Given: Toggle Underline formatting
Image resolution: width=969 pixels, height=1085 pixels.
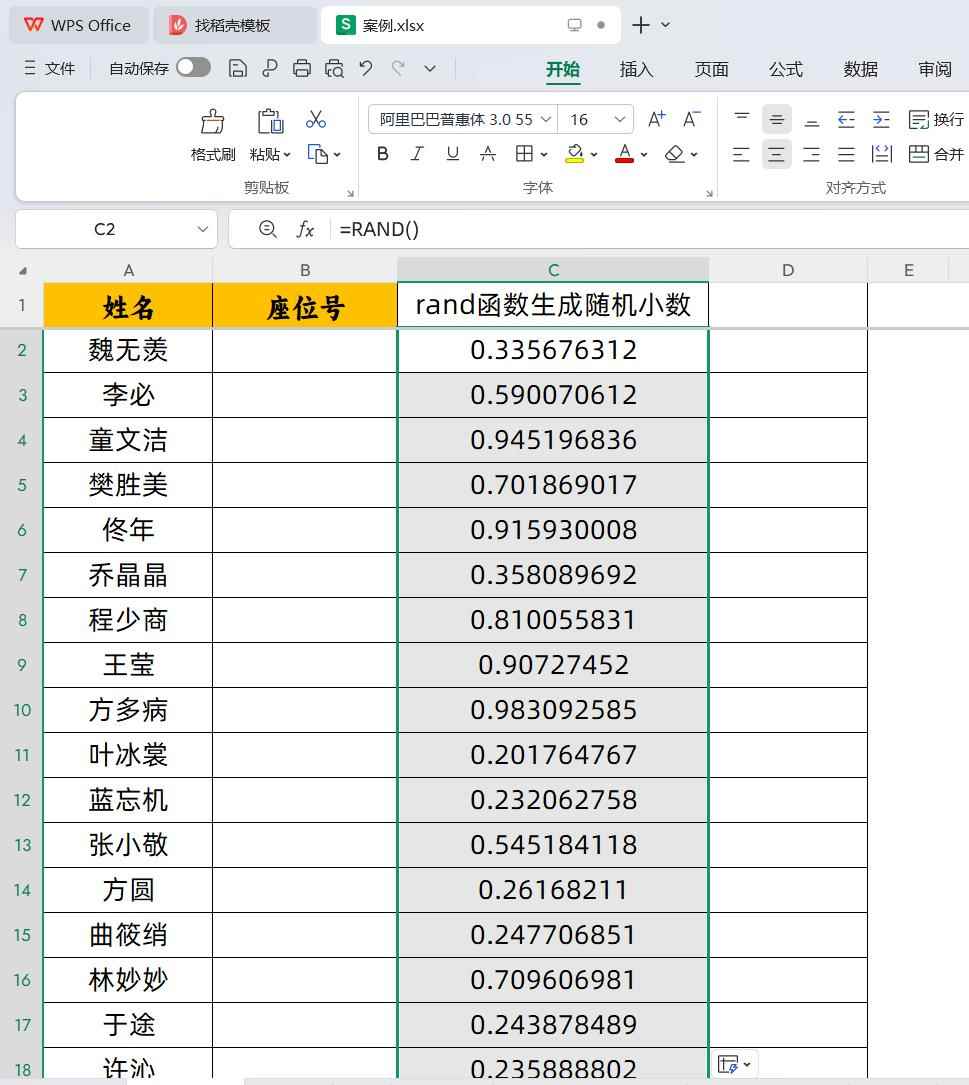Looking at the screenshot, I should click(453, 154).
